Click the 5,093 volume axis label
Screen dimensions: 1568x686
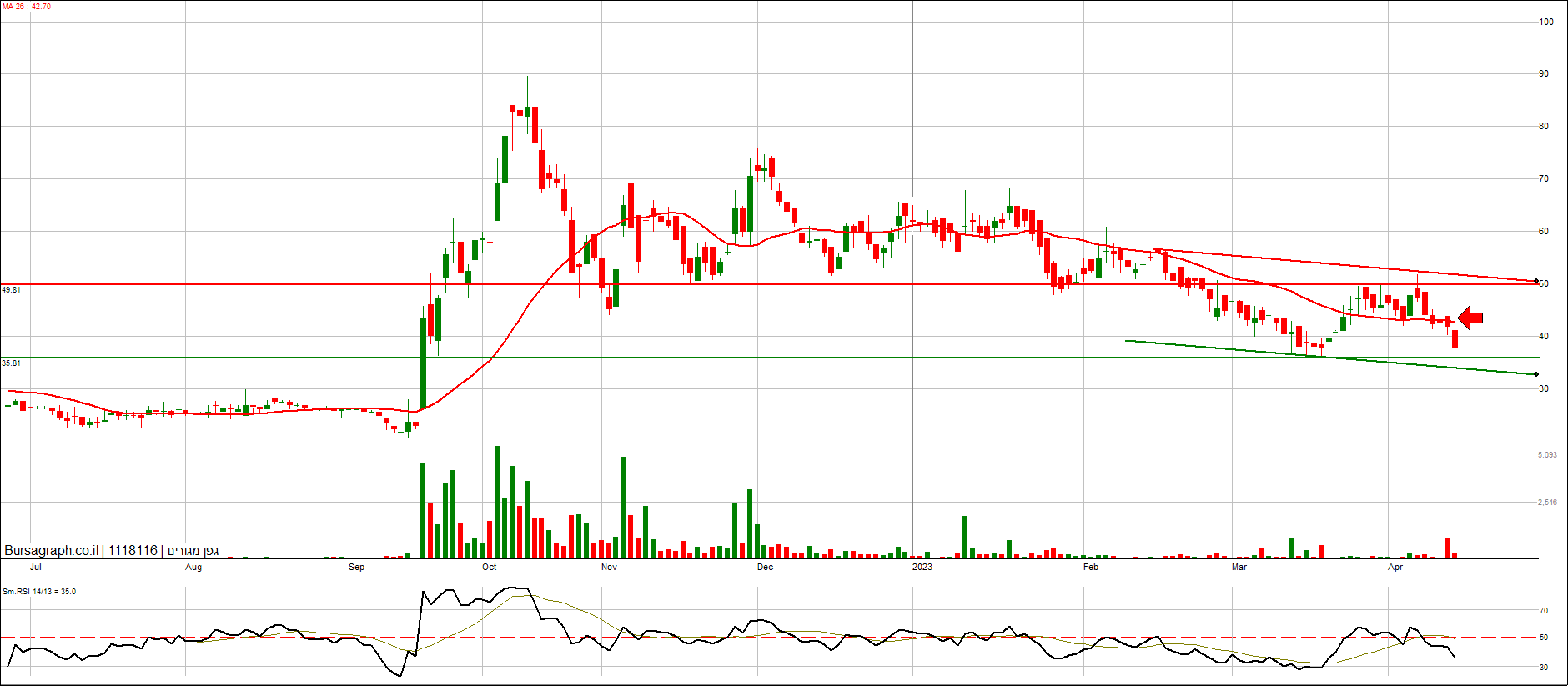coord(1546,455)
